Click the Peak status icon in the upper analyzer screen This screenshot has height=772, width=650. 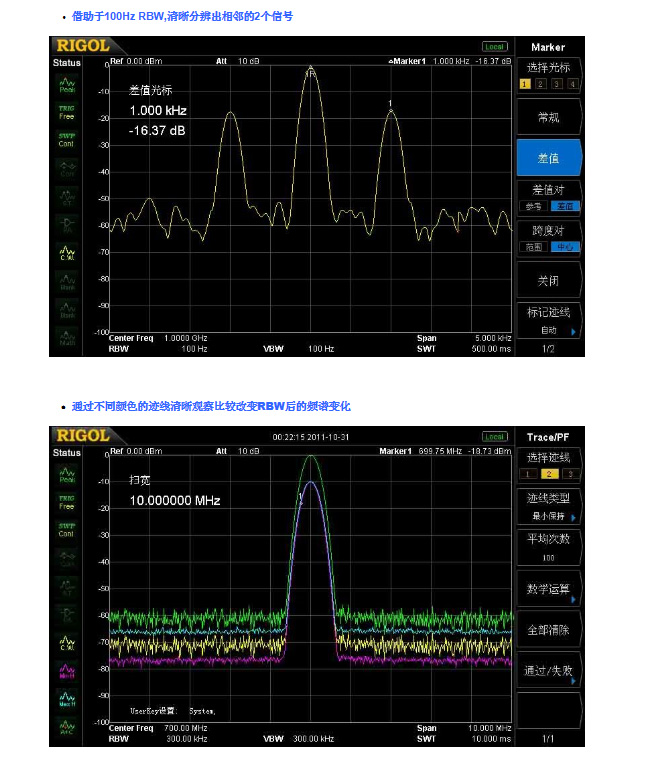click(x=67, y=86)
